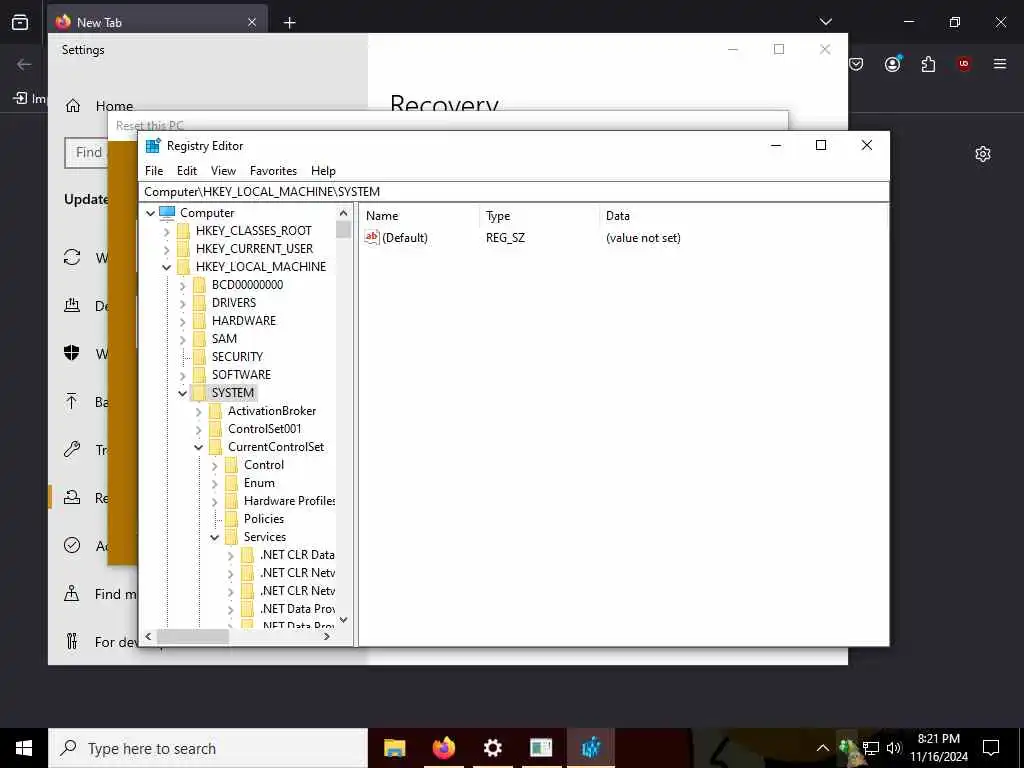The image size is (1024, 768).
Task: Open Firefox extensions puzzle icon
Action: click(x=928, y=64)
